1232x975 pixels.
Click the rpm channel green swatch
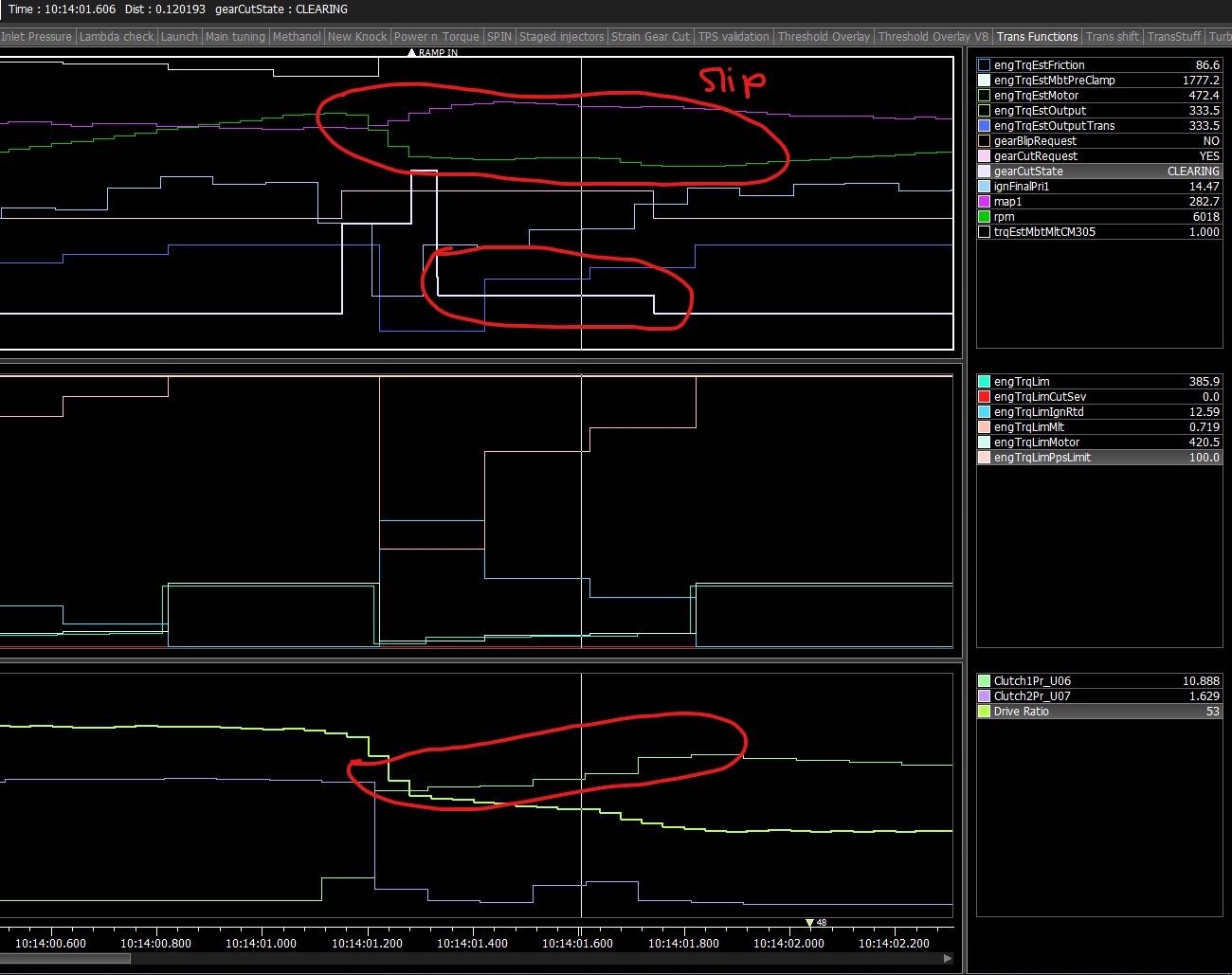(x=984, y=217)
